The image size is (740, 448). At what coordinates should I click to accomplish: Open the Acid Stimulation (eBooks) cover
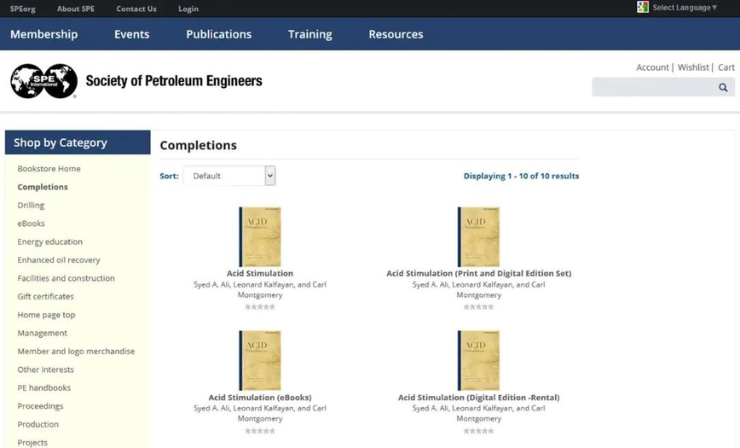[x=260, y=361]
